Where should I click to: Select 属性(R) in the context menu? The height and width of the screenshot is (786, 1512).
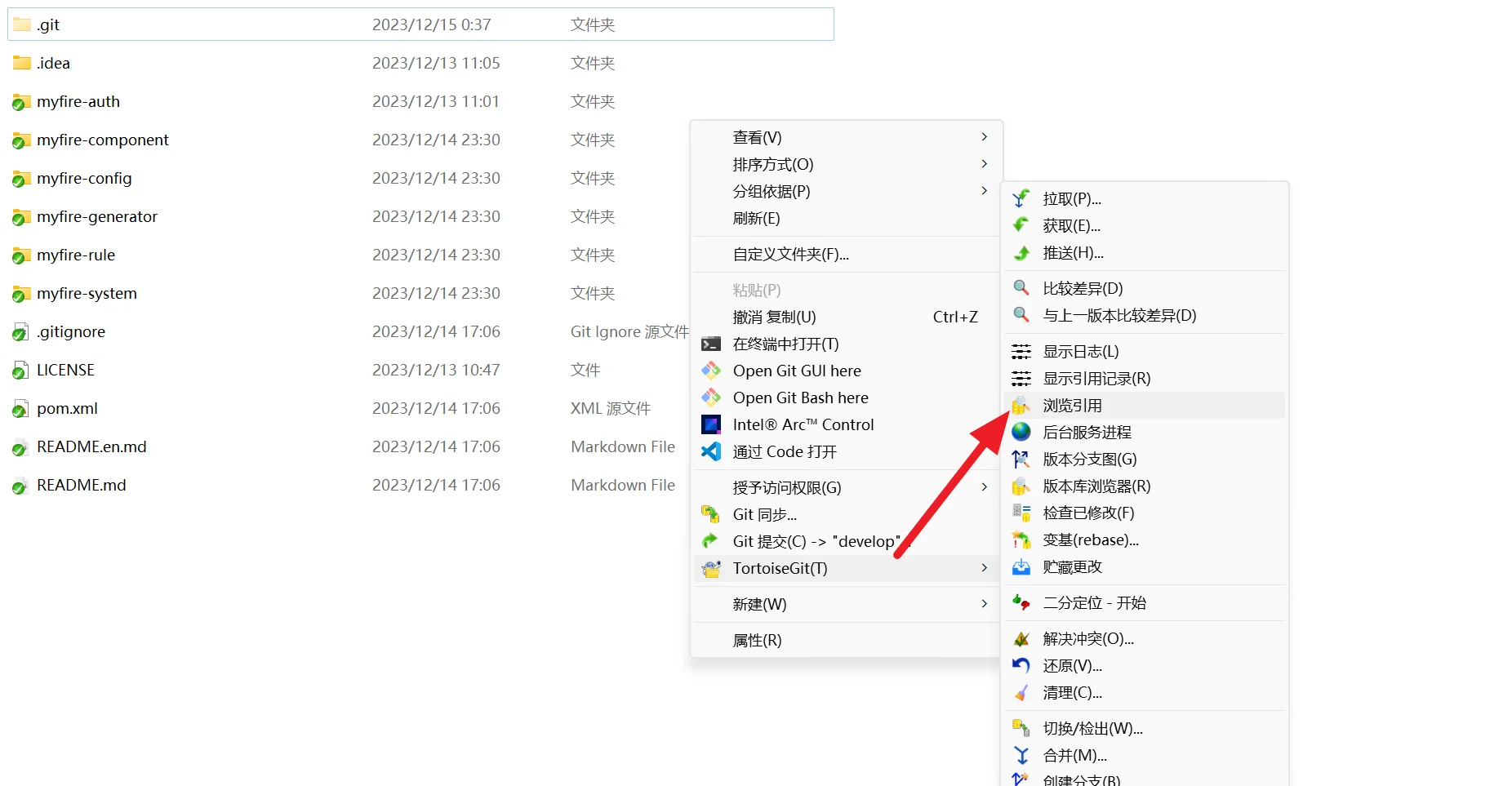pyautogui.click(x=757, y=641)
